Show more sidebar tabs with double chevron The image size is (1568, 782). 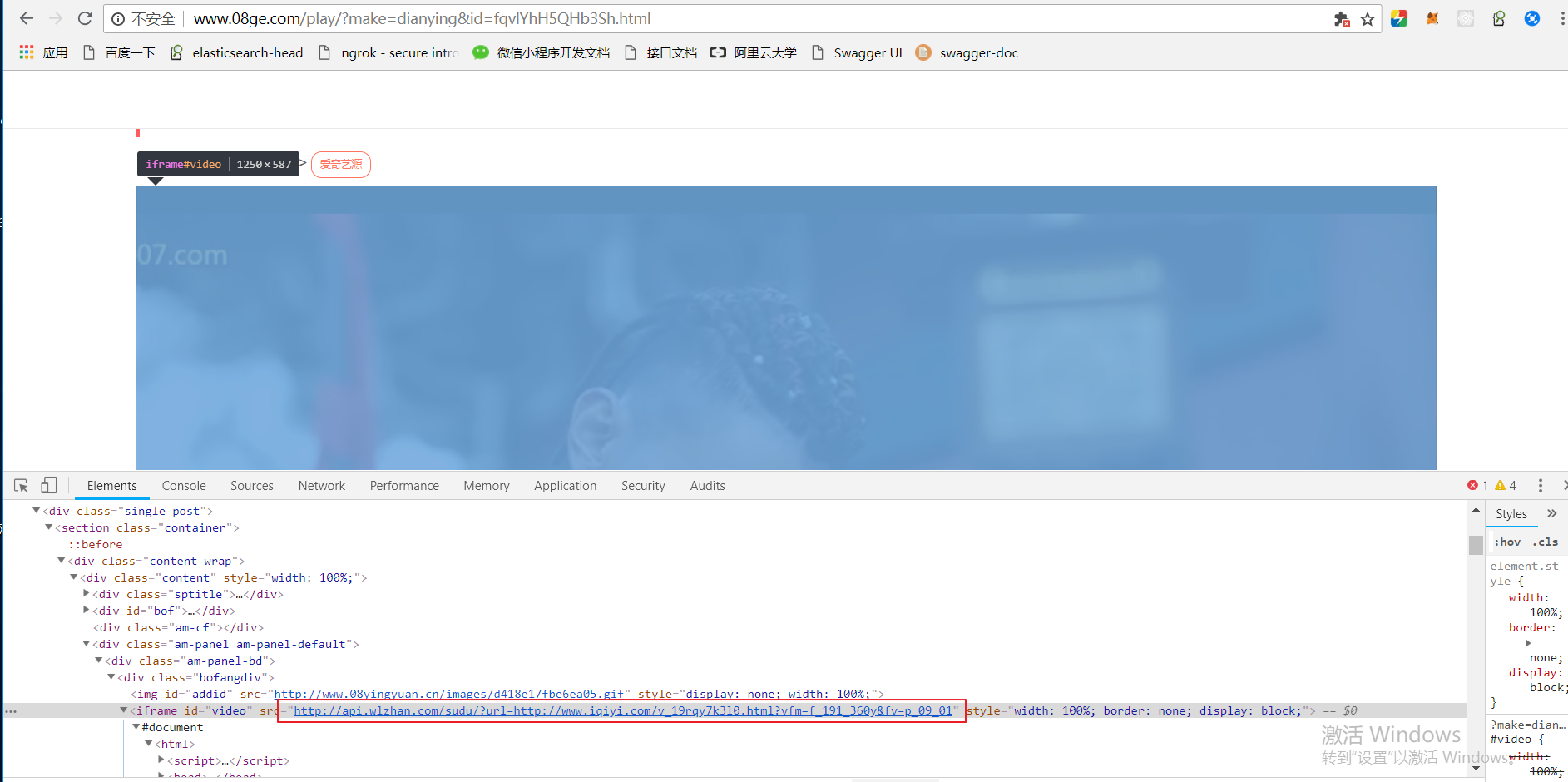coord(1552,514)
